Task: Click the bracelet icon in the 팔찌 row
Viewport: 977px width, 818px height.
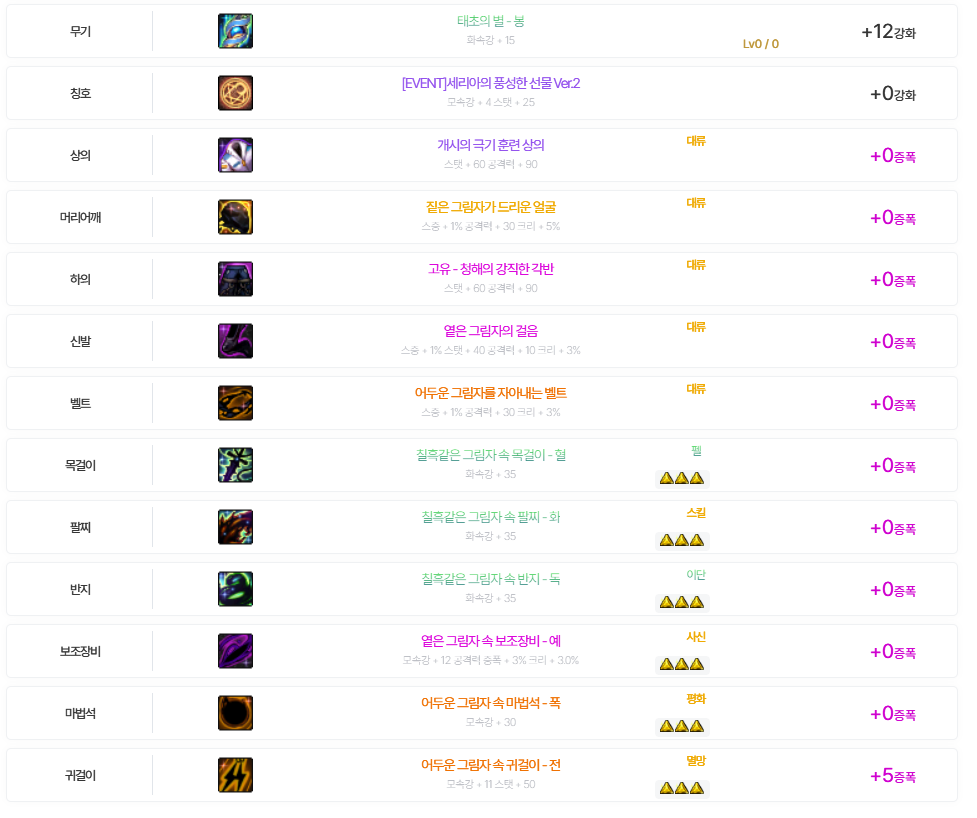Action: 235,527
